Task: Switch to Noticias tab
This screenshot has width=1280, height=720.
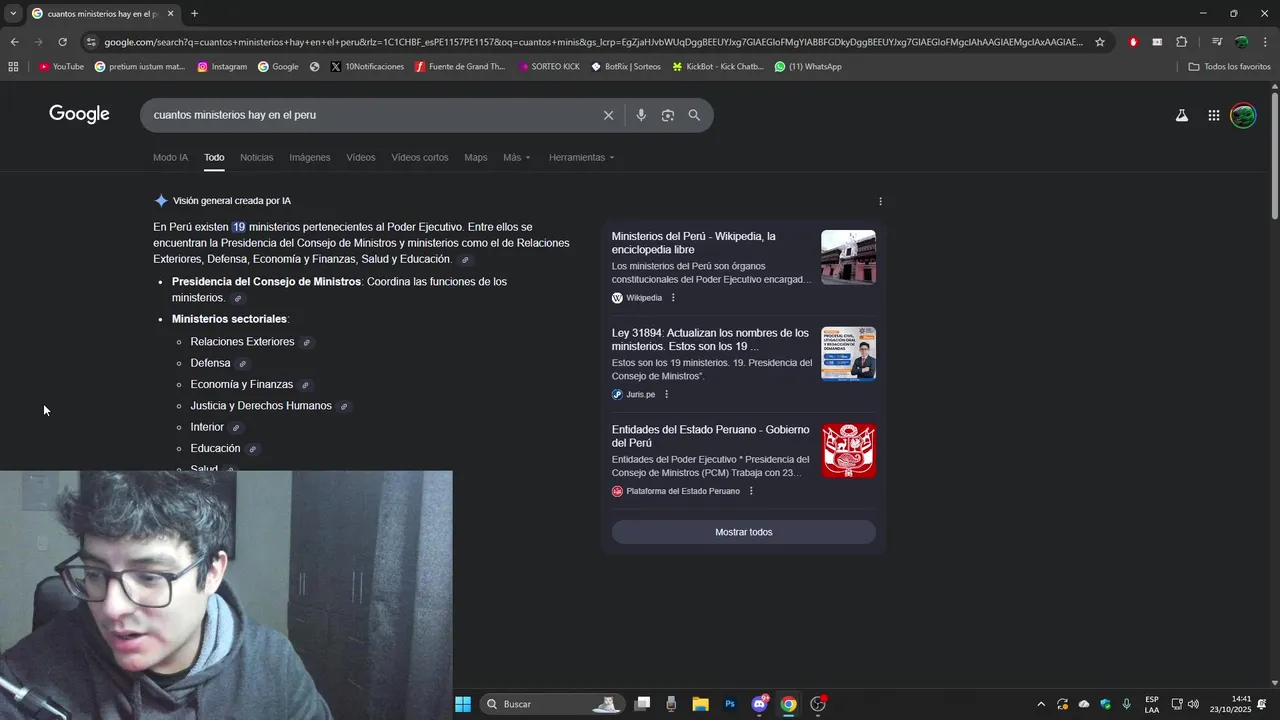Action: [x=256, y=157]
